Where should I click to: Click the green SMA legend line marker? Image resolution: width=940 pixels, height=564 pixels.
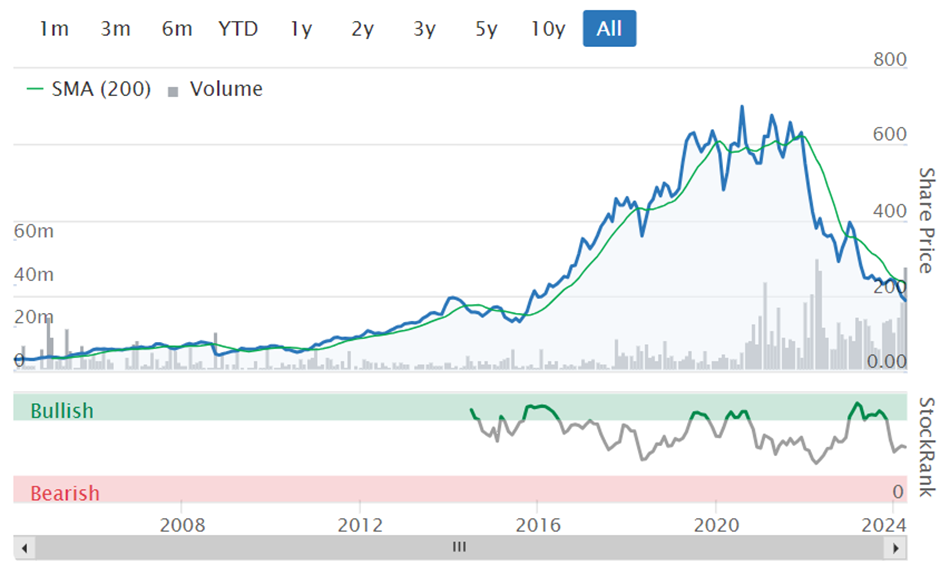click(x=35, y=89)
